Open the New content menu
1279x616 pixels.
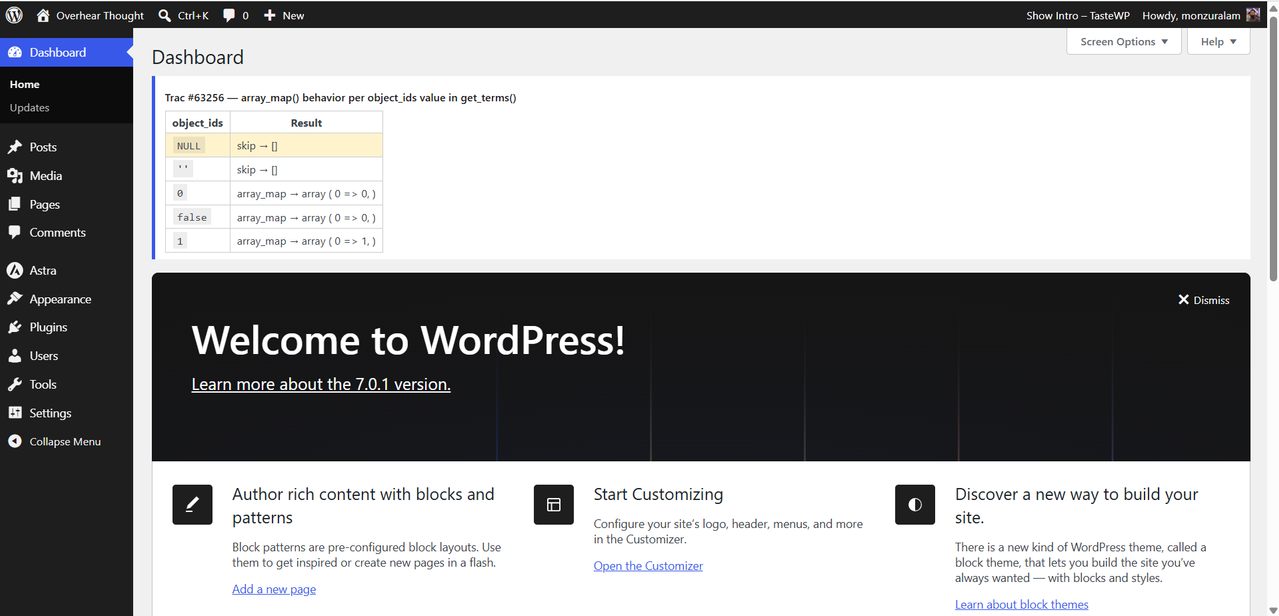pyautogui.click(x=284, y=15)
